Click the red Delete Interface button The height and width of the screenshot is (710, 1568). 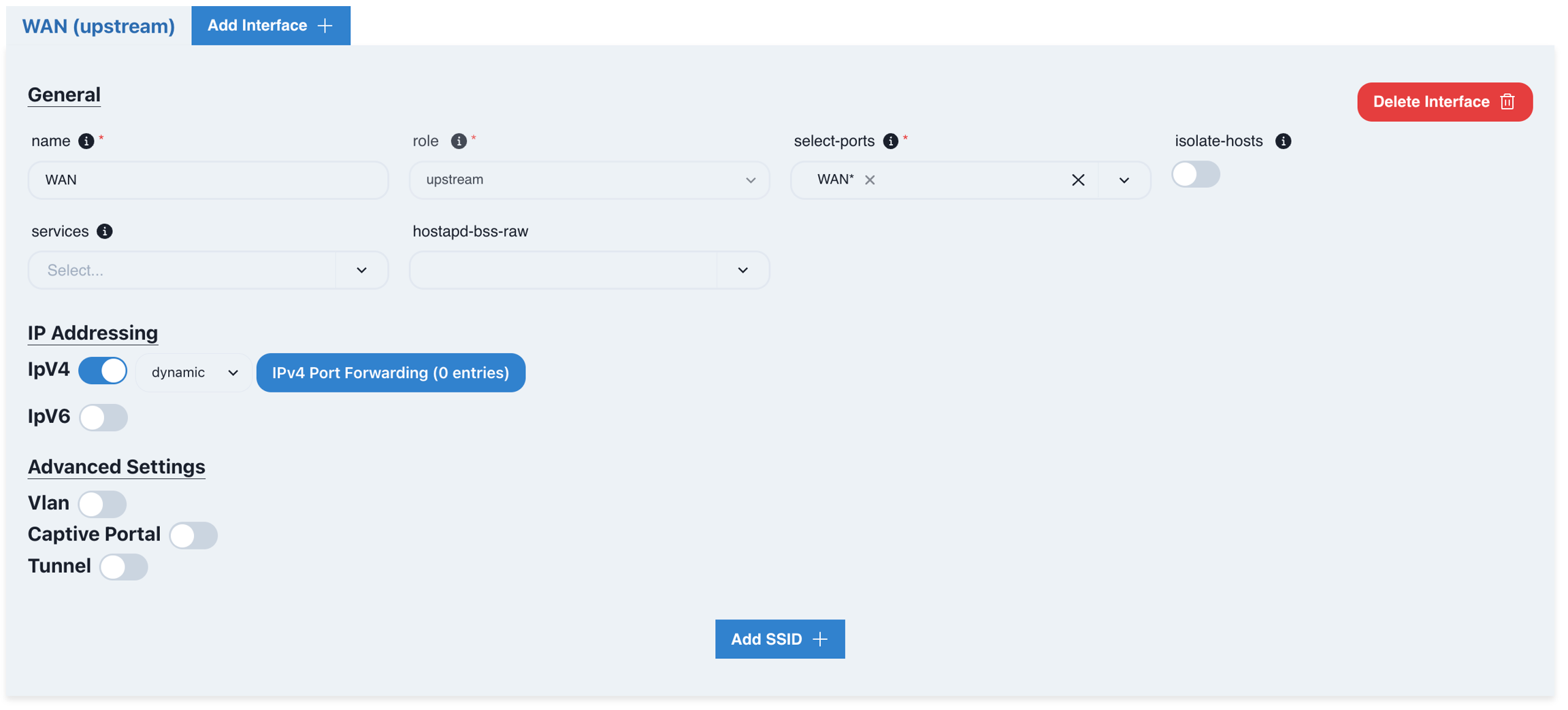pyautogui.click(x=1444, y=102)
